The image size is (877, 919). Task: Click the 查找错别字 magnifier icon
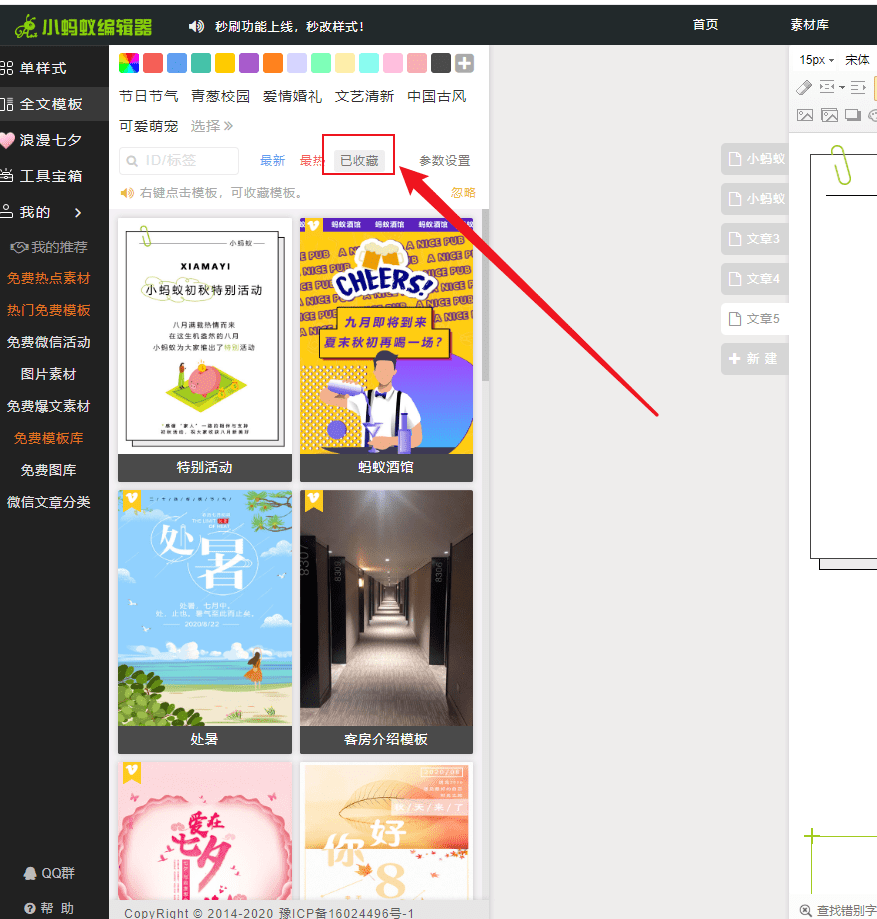coord(806,910)
